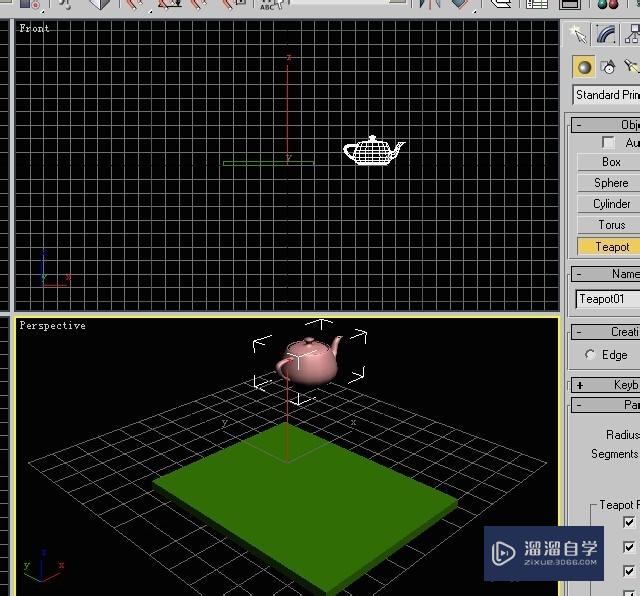640x596 pixels.
Task: Open the Curve Editor toolbar icon
Action: click(x=537, y=4)
